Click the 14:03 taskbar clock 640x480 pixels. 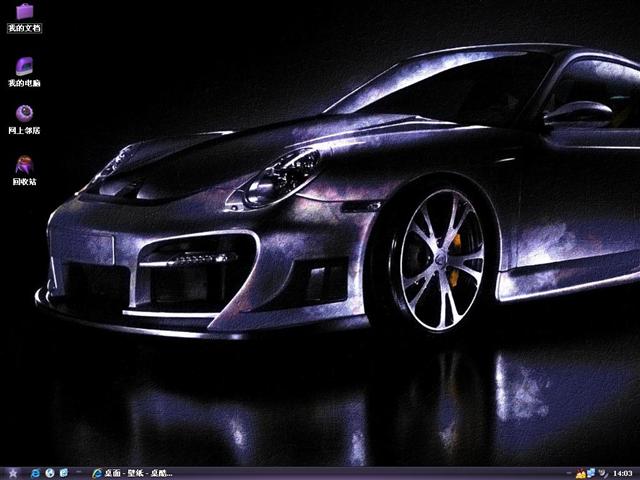[x=623, y=472]
